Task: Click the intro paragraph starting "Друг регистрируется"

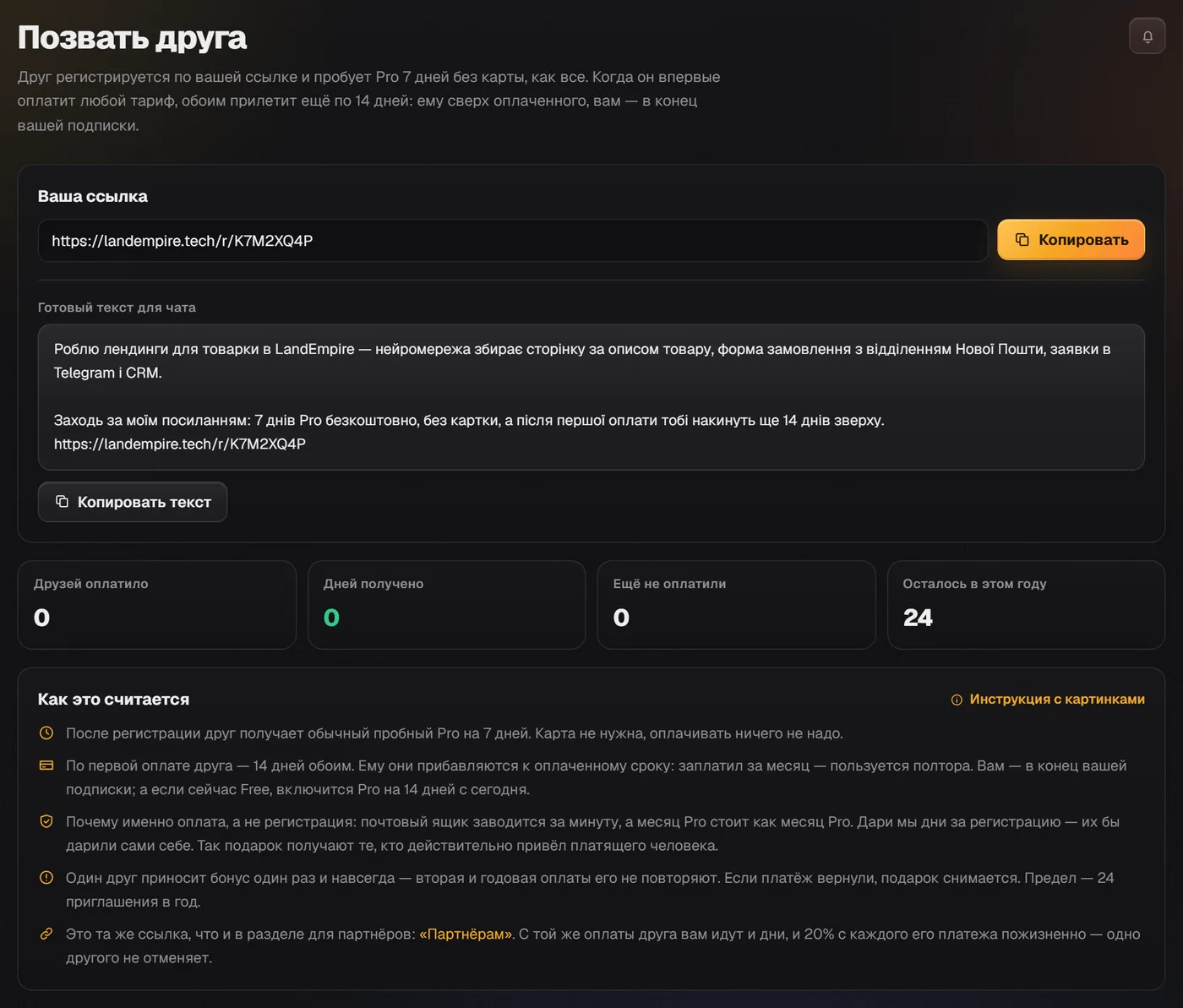Action: pos(369,101)
